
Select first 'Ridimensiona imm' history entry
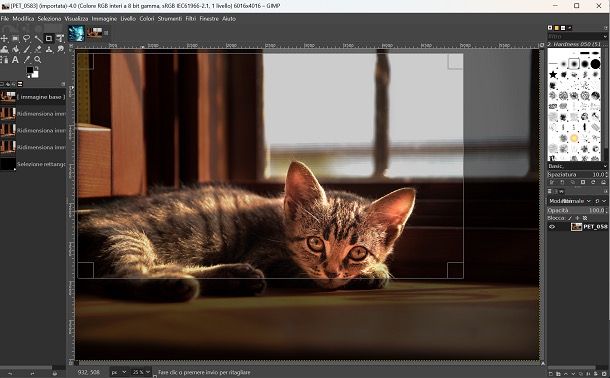pyautogui.click(x=33, y=114)
